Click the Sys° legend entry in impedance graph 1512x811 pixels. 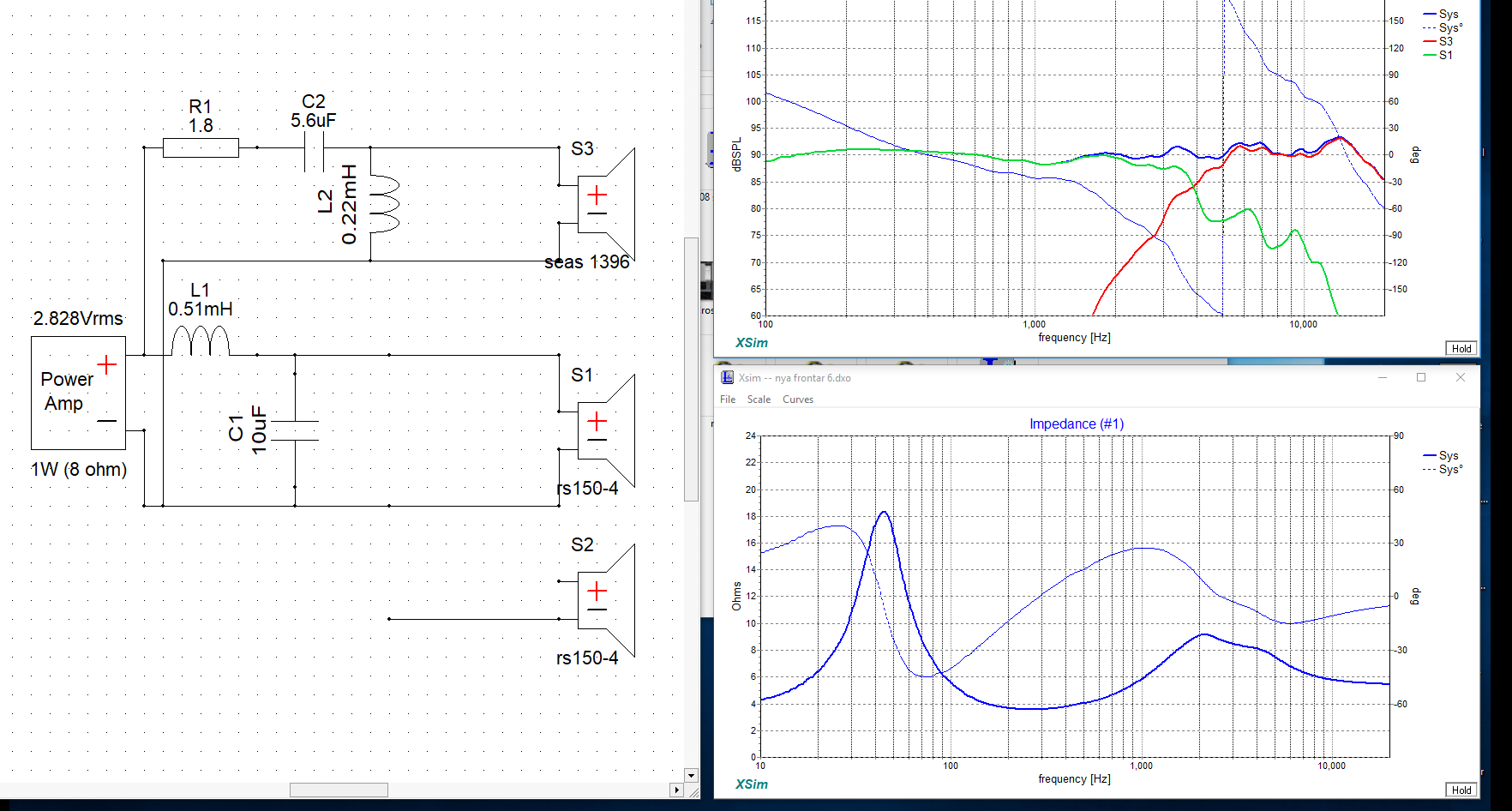pyautogui.click(x=1443, y=469)
